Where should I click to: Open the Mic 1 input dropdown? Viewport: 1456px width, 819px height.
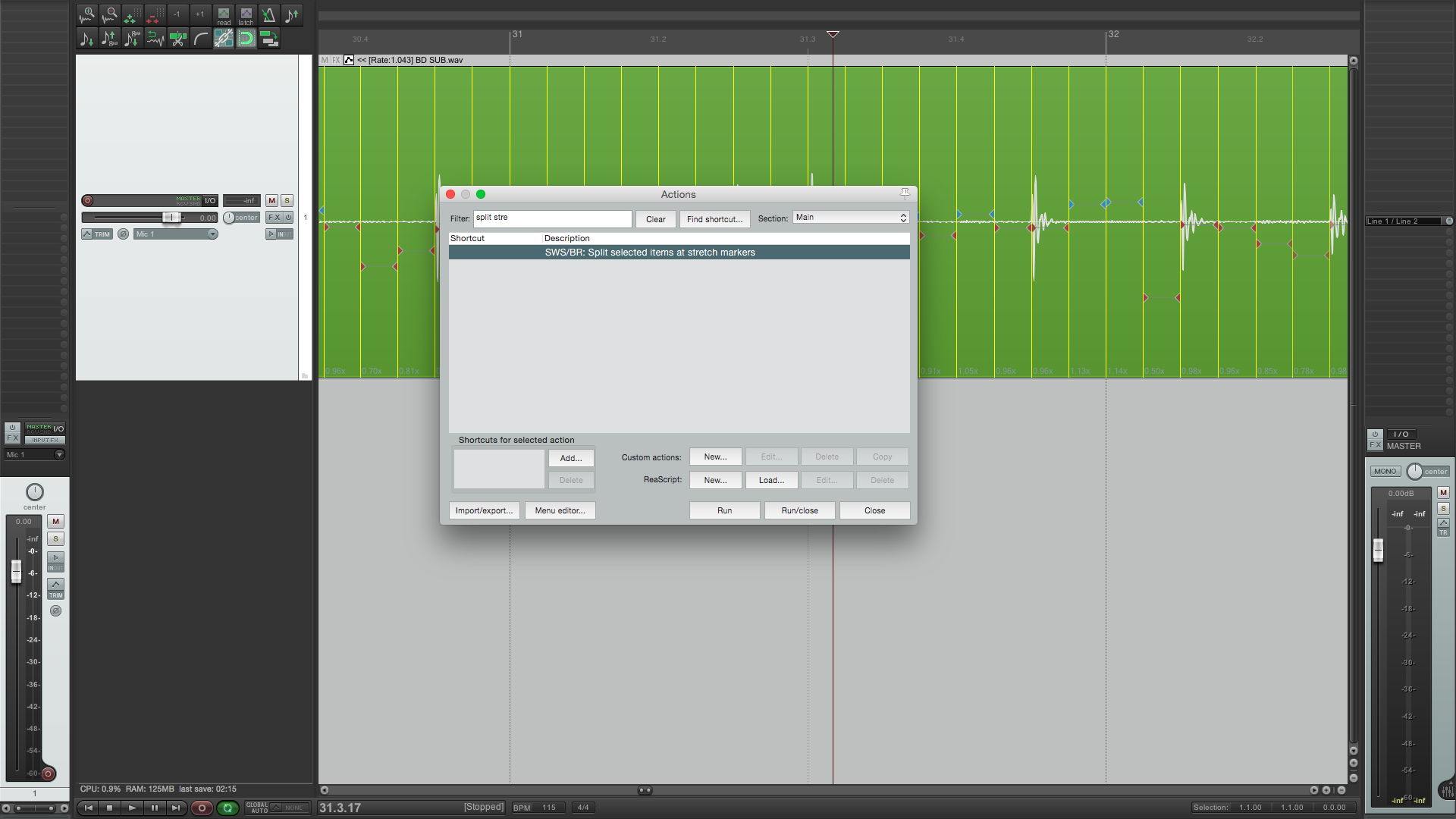[x=177, y=234]
